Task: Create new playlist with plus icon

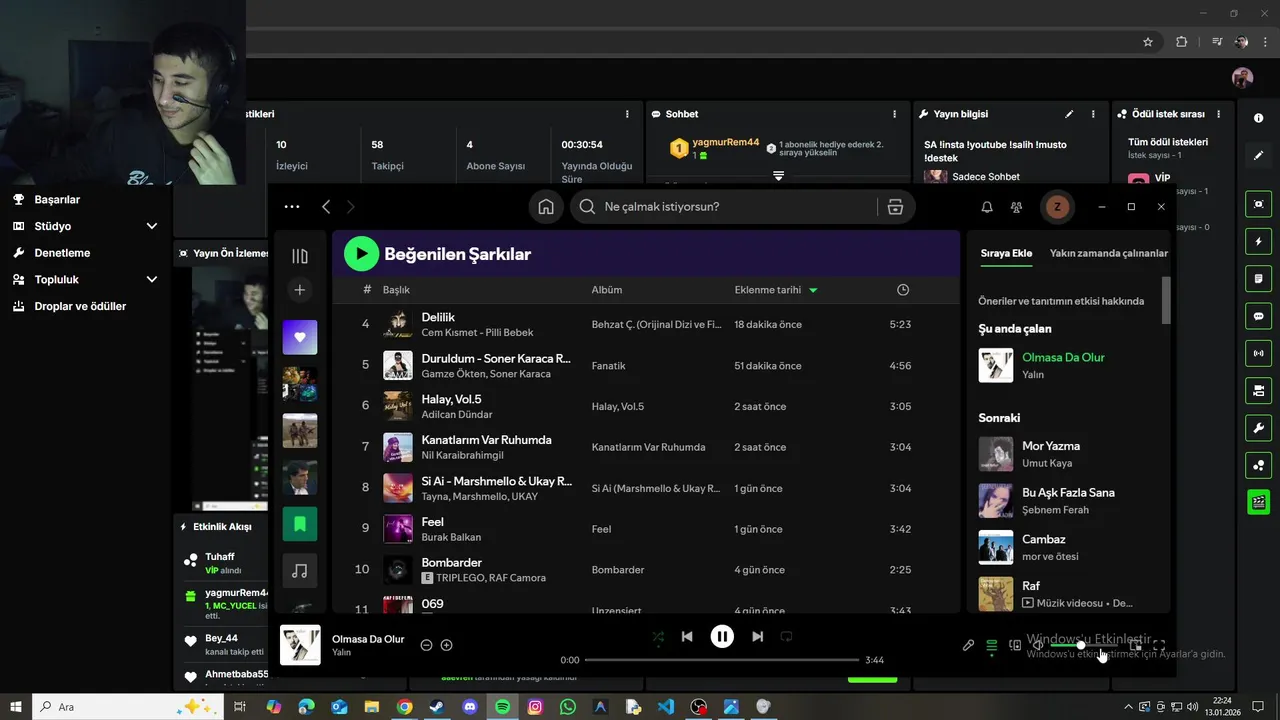Action: [300, 290]
